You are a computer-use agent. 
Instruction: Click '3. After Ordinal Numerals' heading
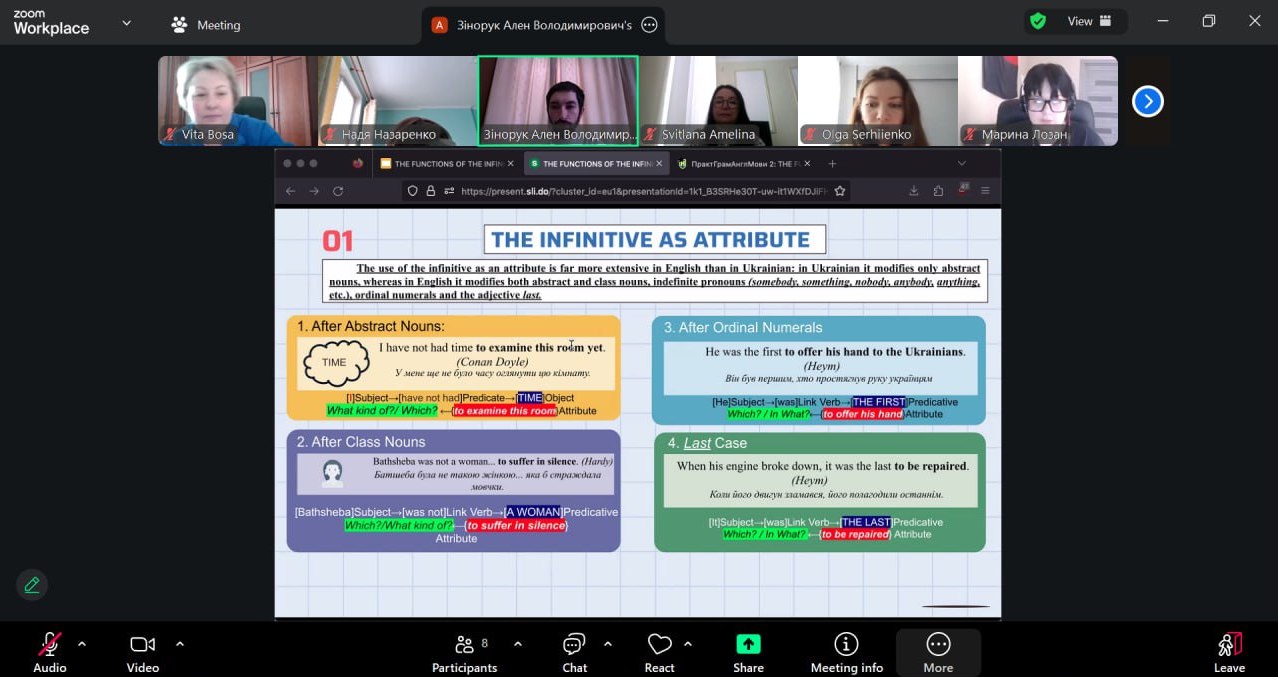743,327
